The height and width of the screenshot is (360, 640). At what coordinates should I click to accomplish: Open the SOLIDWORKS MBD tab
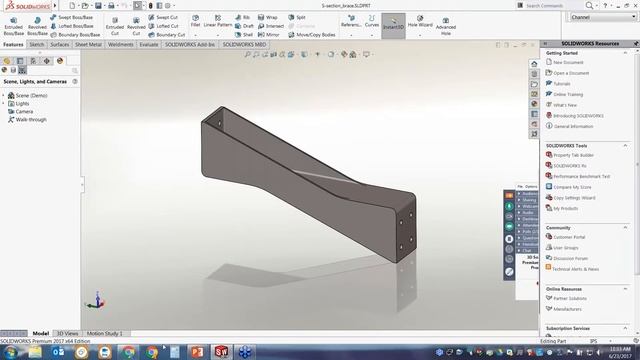pos(244,44)
